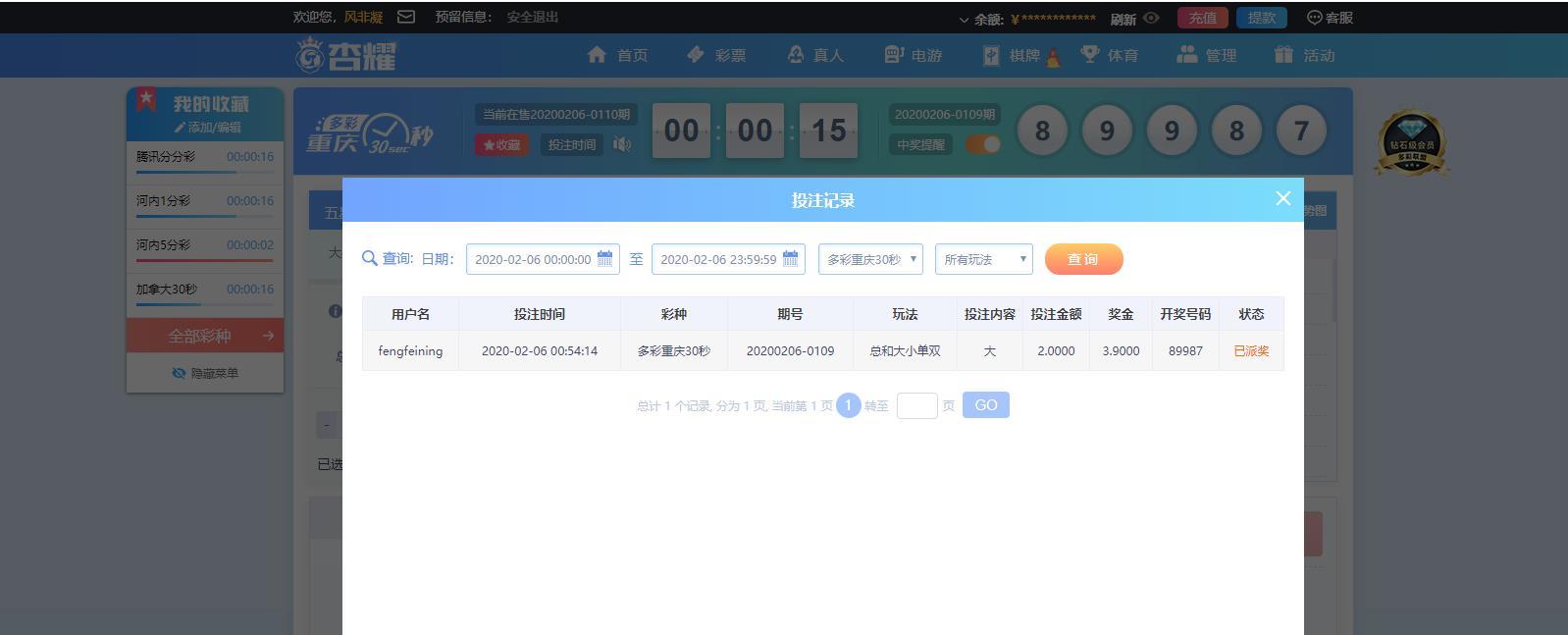
Task: Toggle the 中奖提醒 switch
Action: tap(983, 144)
